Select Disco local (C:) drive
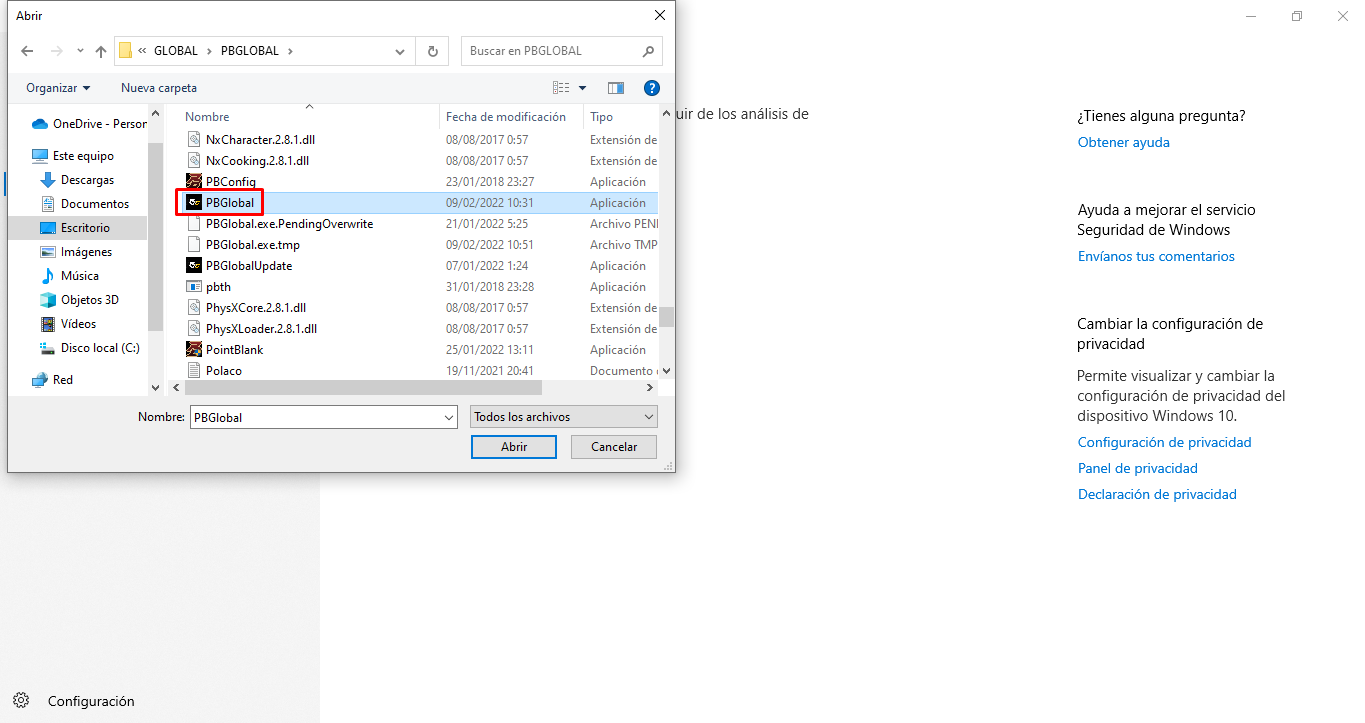 [90, 348]
